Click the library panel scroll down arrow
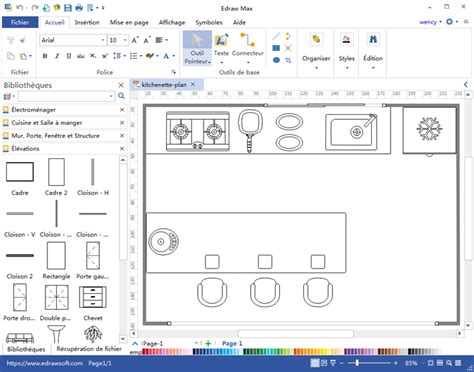 click(123, 339)
